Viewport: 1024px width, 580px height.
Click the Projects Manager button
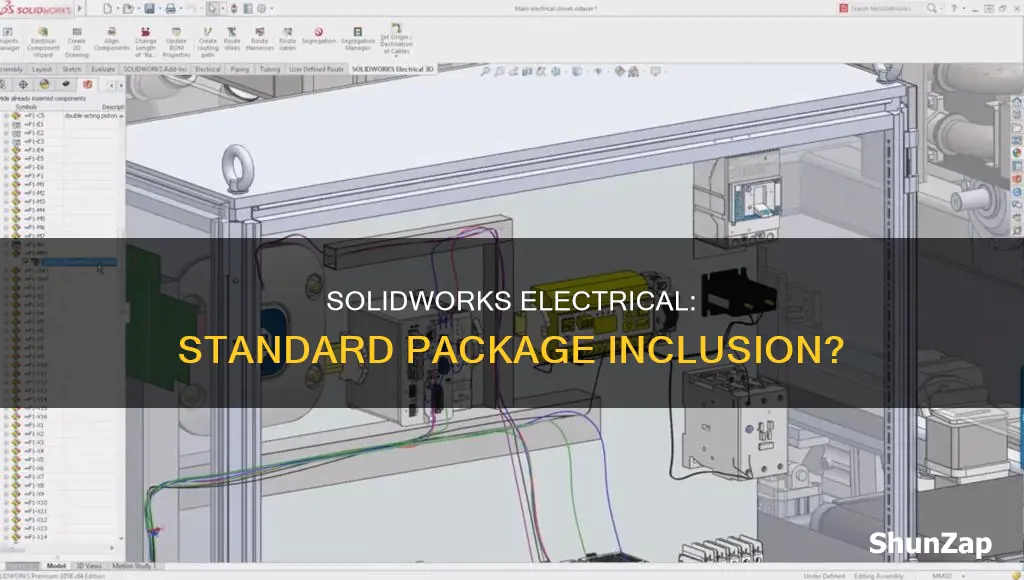tap(9, 39)
